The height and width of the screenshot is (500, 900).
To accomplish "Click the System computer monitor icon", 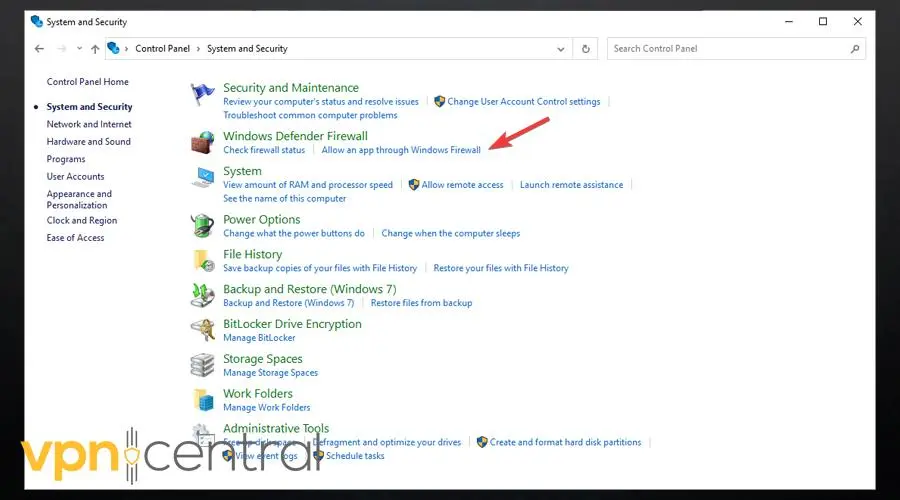I will point(203,177).
